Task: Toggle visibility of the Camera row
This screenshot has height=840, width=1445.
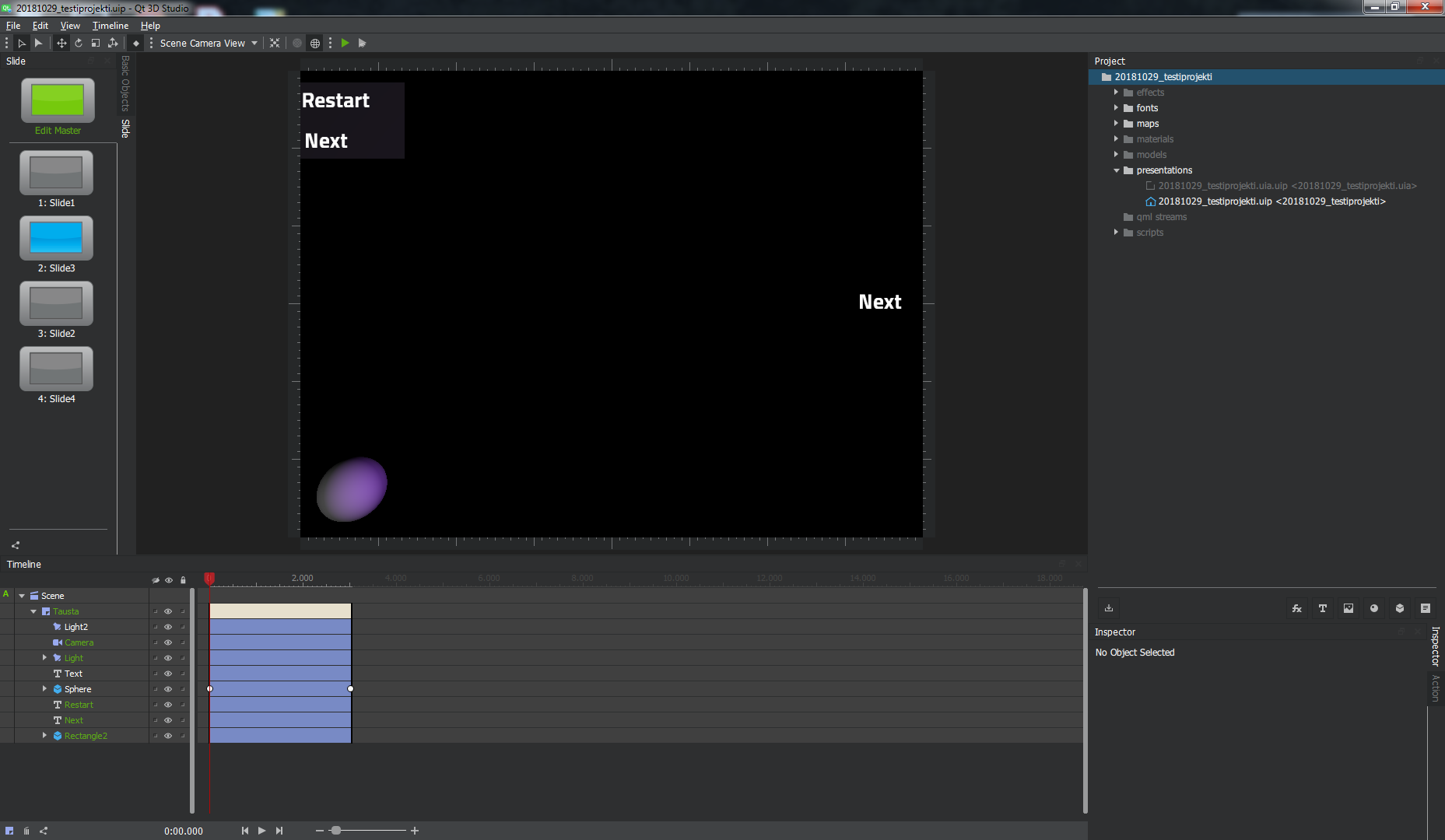Action: pyautogui.click(x=168, y=642)
